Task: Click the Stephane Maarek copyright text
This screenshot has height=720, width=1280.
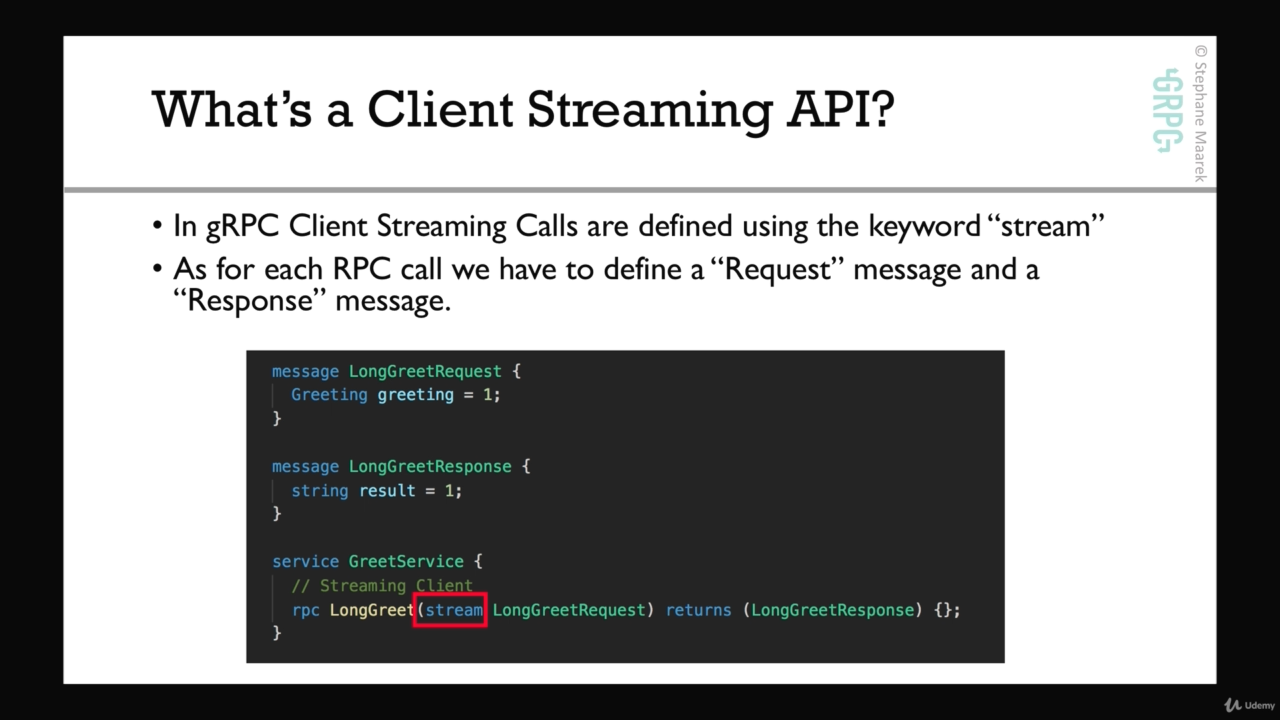Action: (1200, 113)
